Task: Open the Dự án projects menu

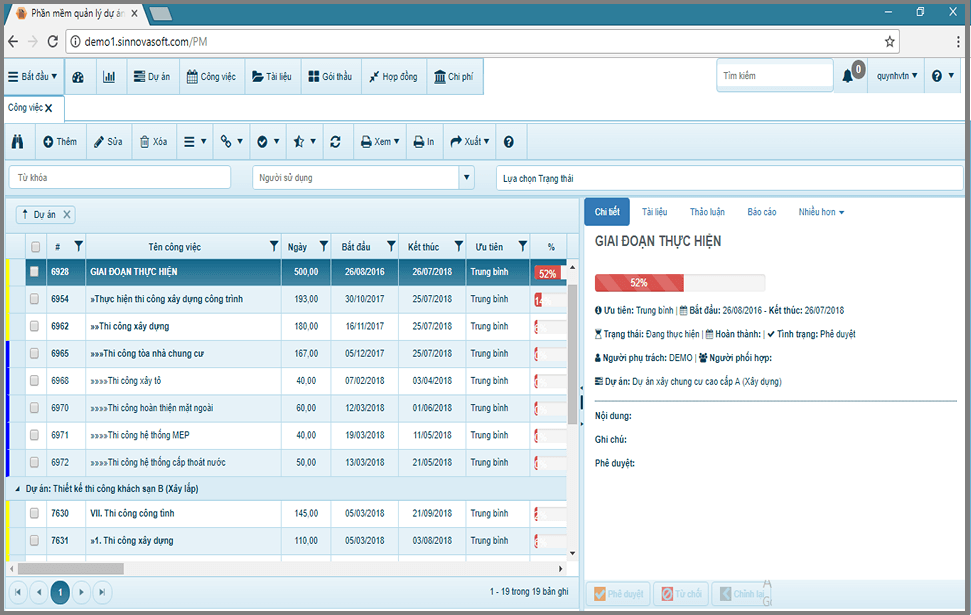Action: [x=152, y=77]
